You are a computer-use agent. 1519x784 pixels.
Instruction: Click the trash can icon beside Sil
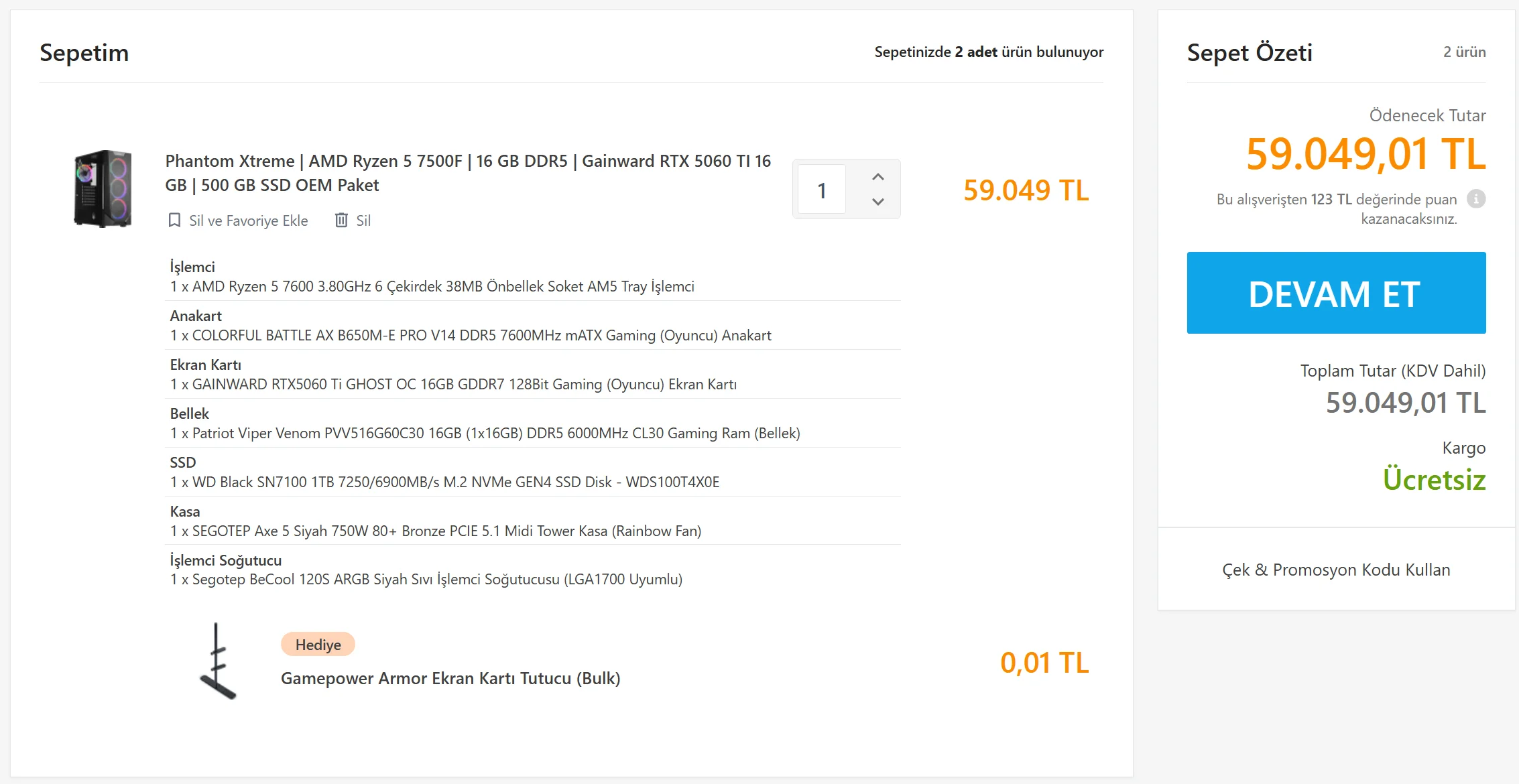341,220
